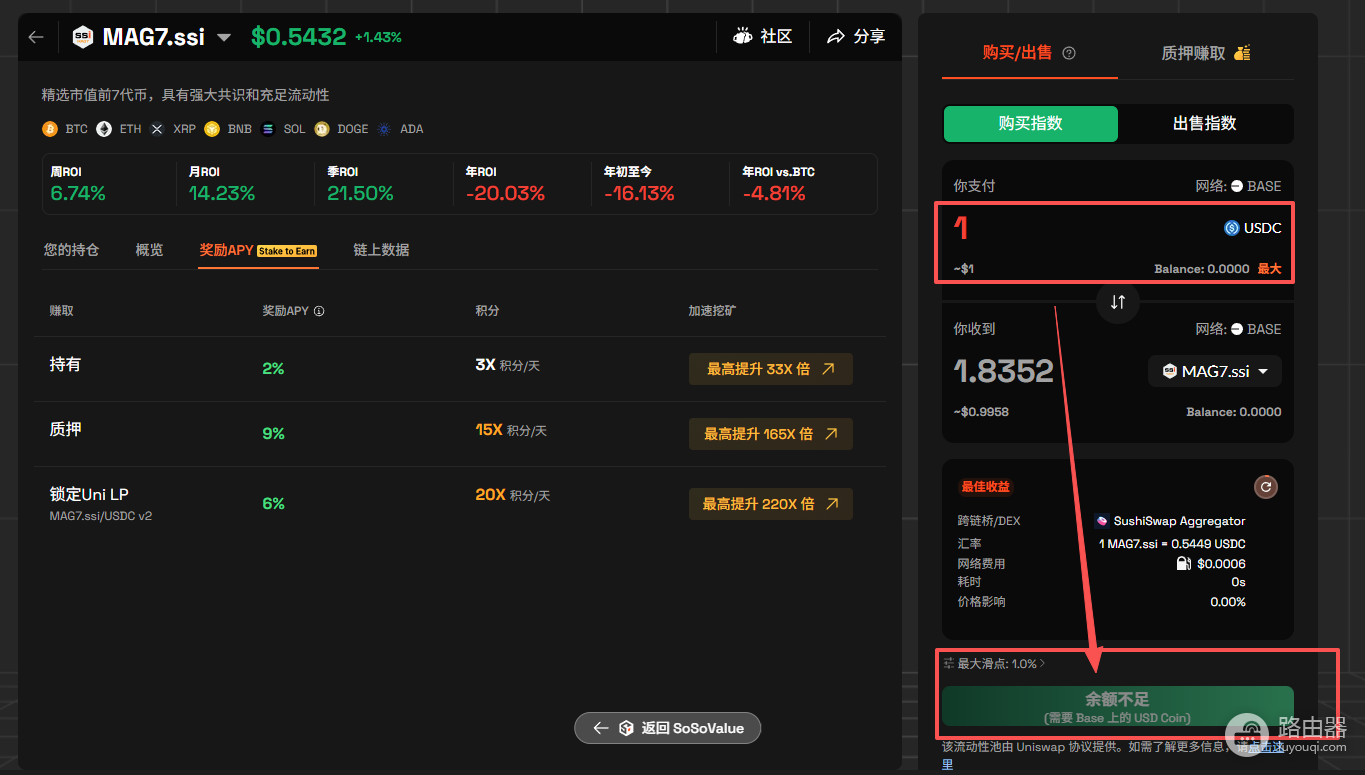Screen dimensions: 1365x775
Task: Click info icon next to 奖励APY header
Action: (x=319, y=311)
